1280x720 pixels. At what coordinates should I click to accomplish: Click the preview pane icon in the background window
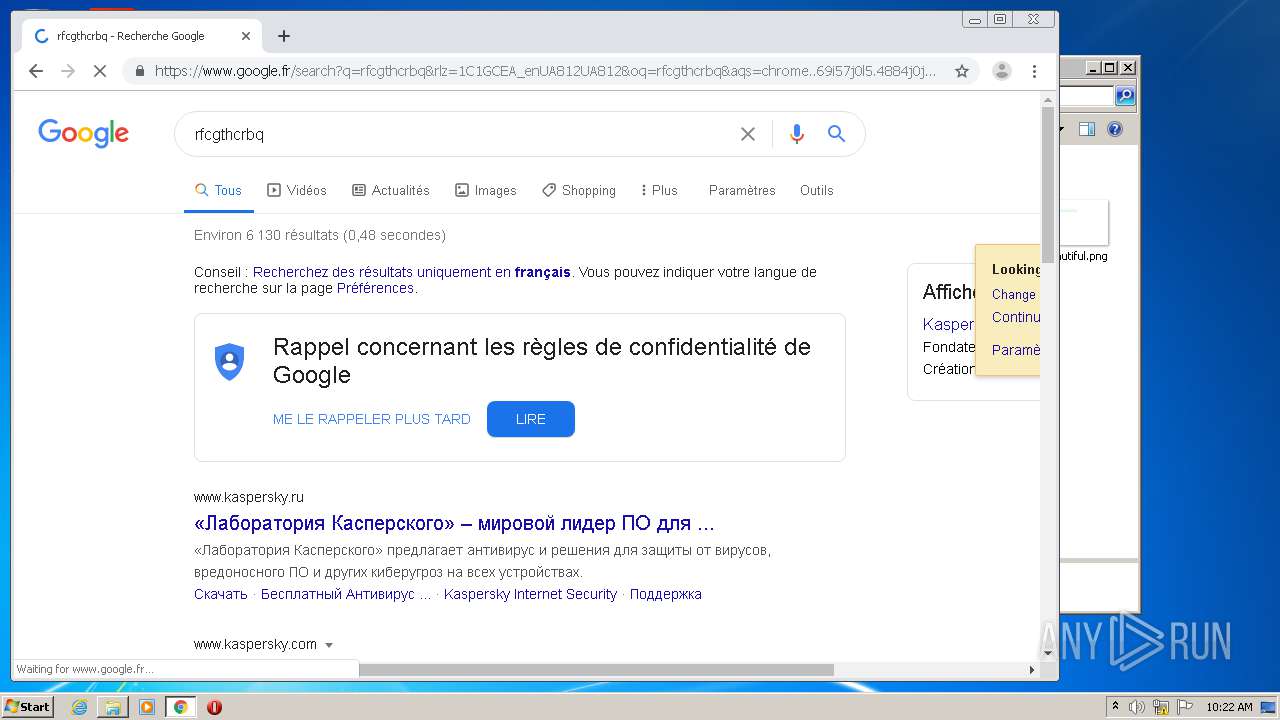(1087, 129)
